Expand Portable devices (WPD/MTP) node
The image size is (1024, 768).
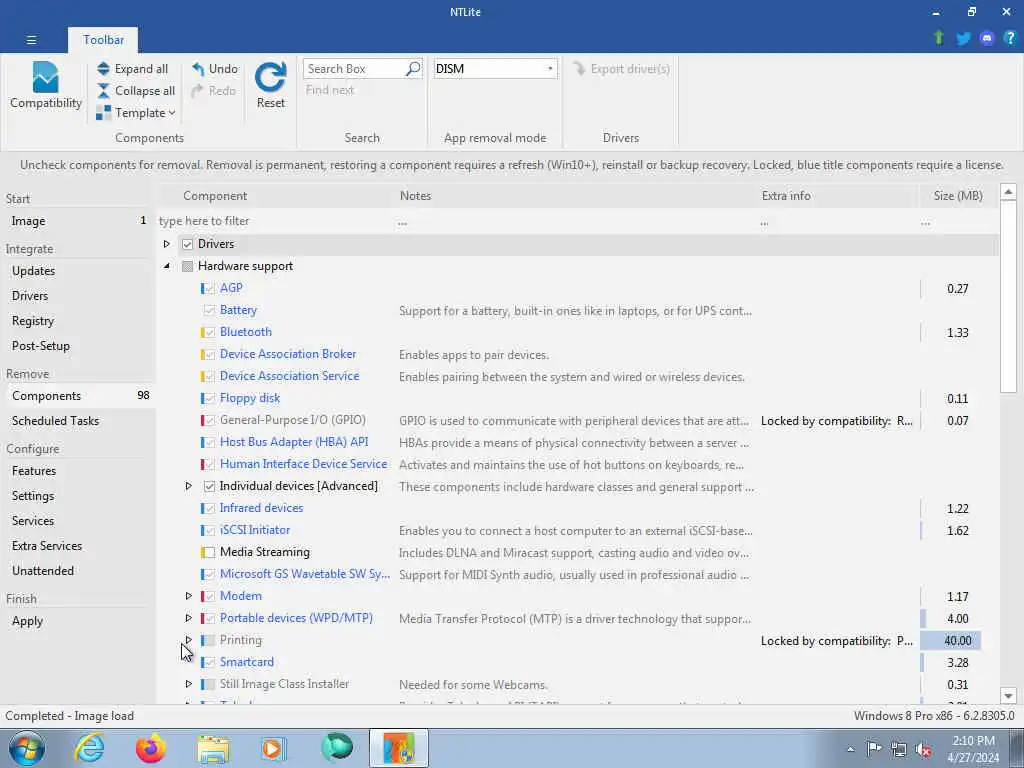pos(188,618)
